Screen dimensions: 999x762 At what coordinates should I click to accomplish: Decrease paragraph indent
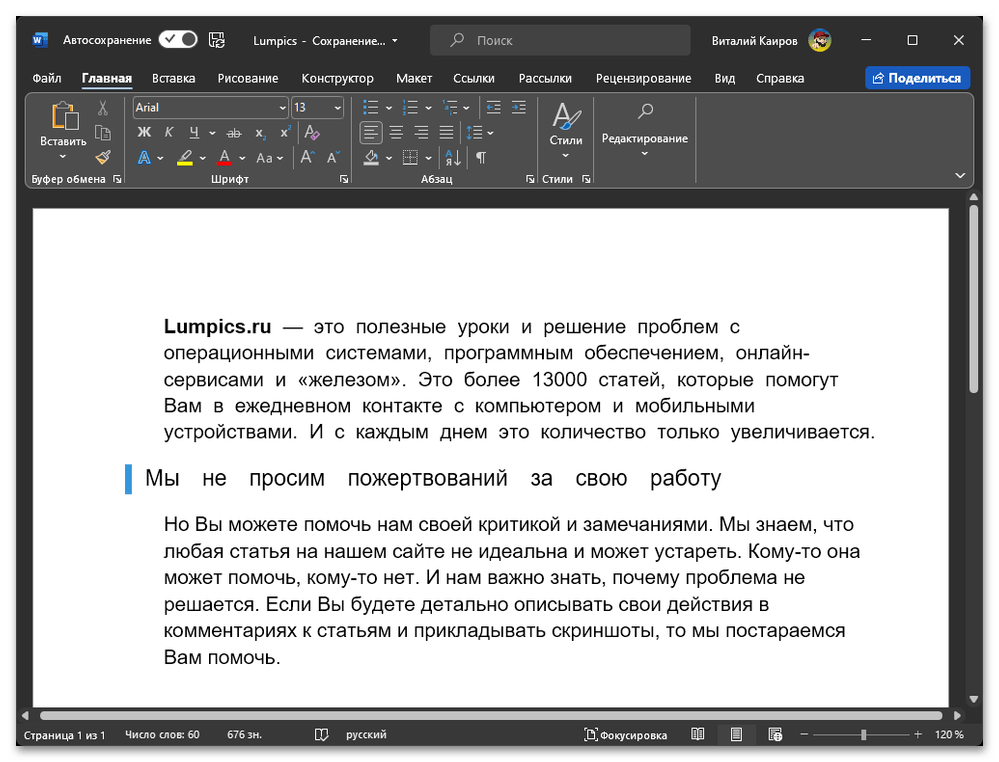[x=494, y=108]
